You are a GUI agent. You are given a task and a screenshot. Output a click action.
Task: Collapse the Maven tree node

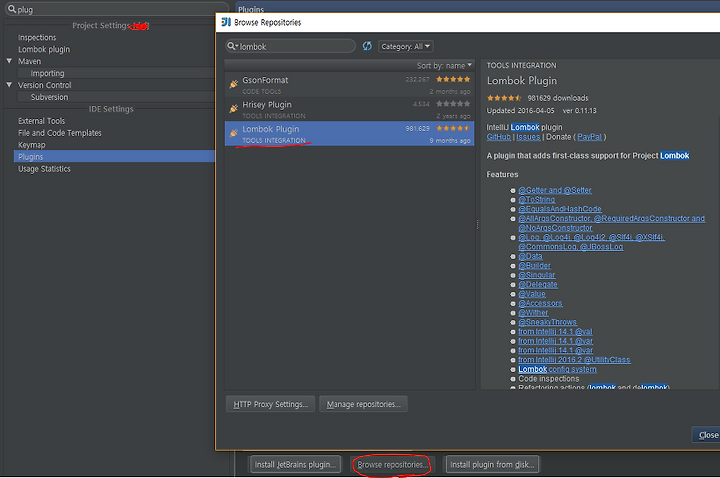tap(9, 61)
